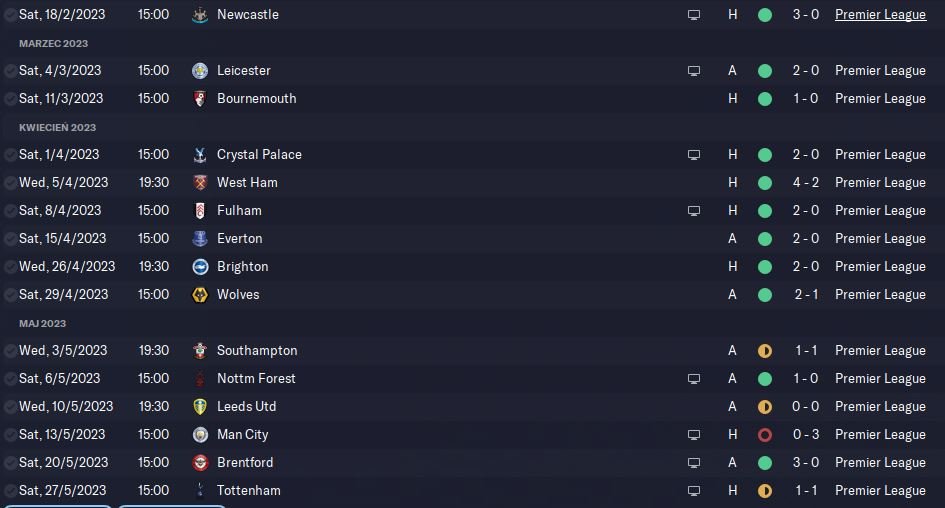Select the Nottm Forest fixture row
Viewport: 945px width, 508px height.
pyautogui.click(x=472, y=378)
